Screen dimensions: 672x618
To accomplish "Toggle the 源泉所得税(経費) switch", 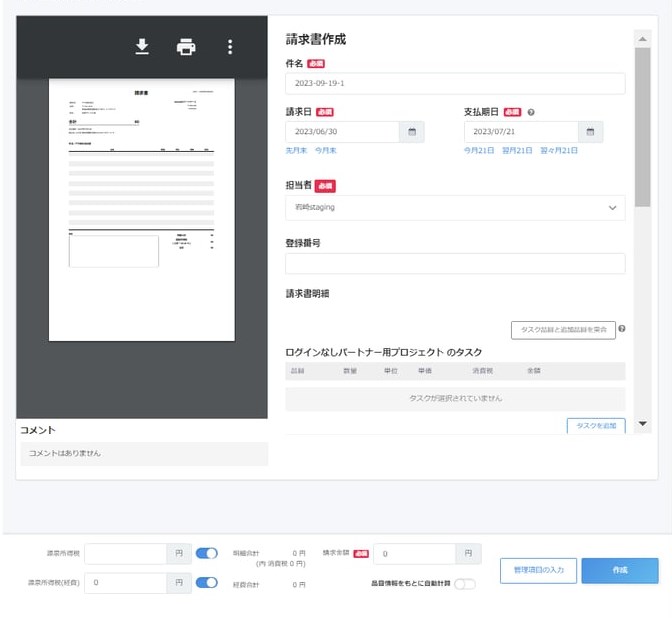I will coord(207,582).
